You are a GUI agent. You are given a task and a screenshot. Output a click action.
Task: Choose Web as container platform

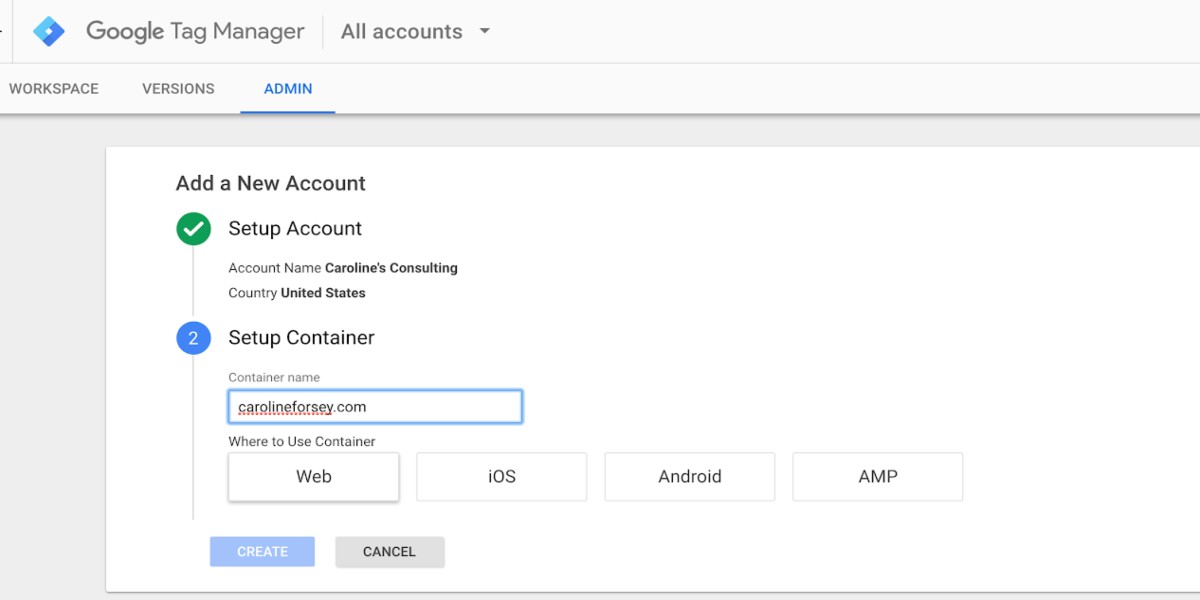pos(314,477)
